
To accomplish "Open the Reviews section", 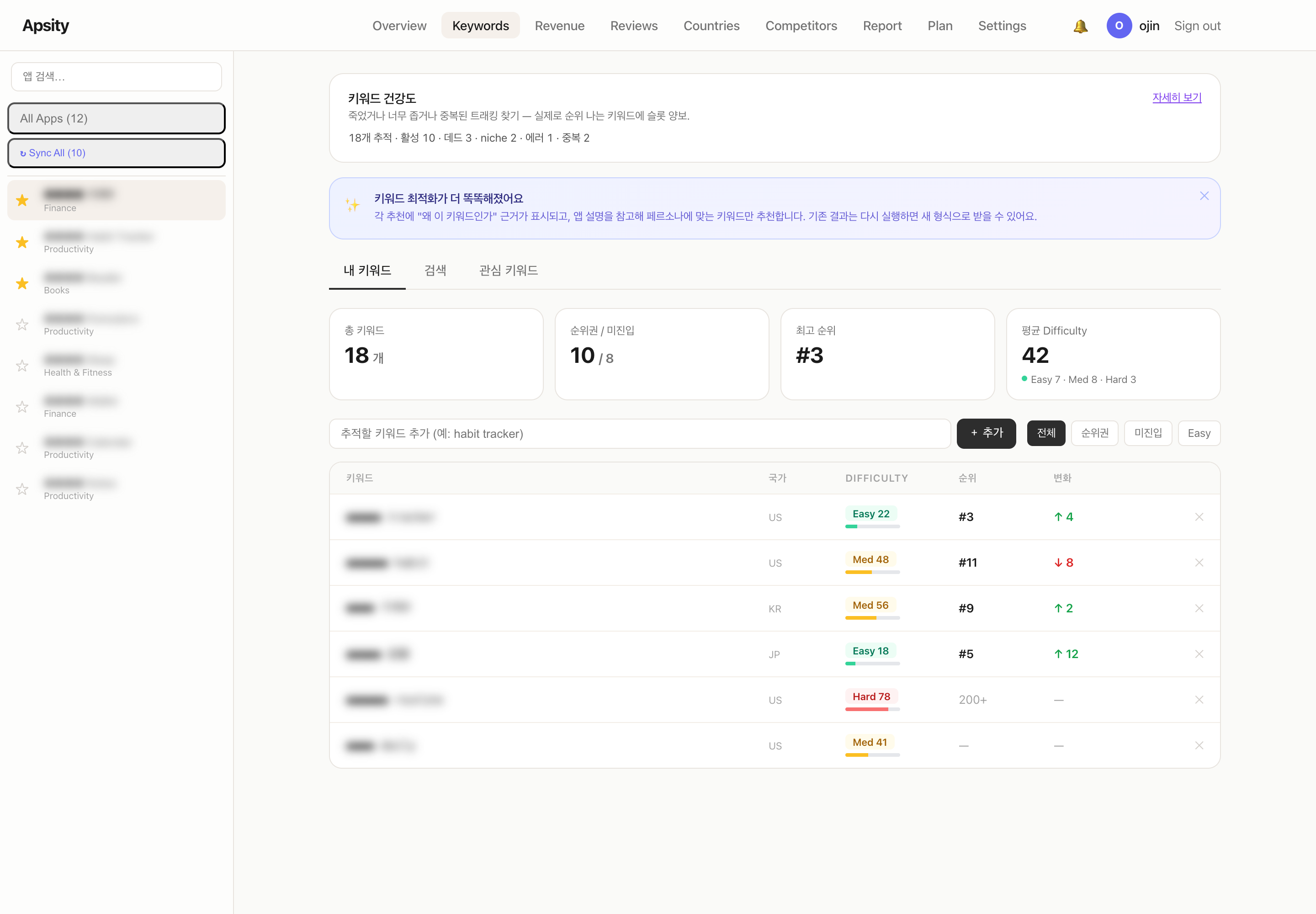I will pyautogui.click(x=633, y=26).
